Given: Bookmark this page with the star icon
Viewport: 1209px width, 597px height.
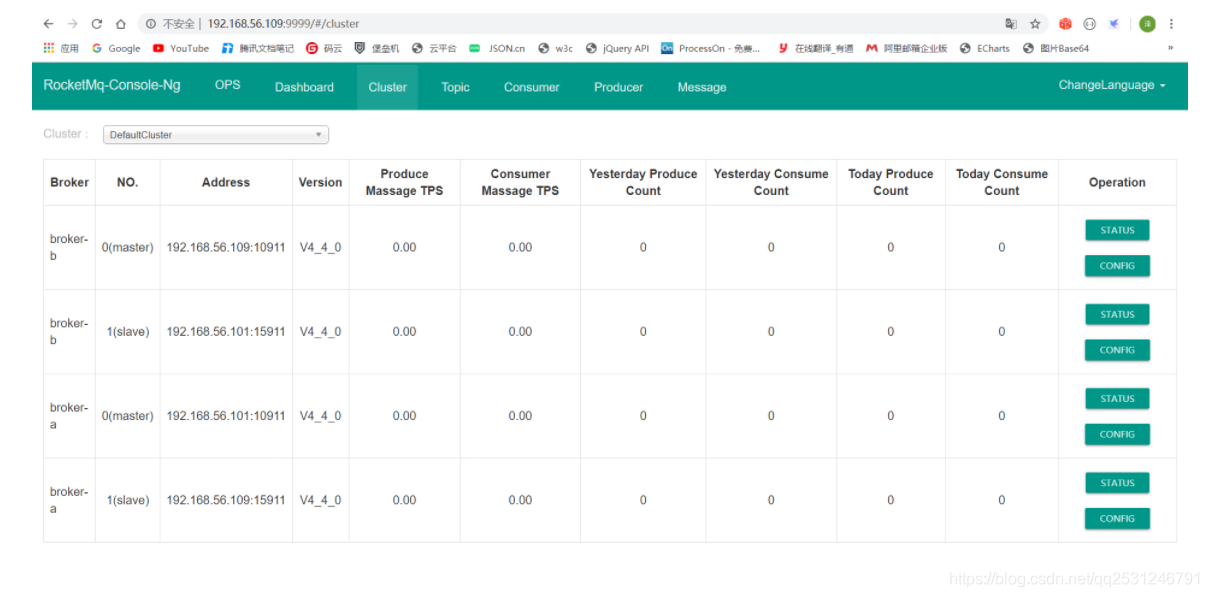Looking at the screenshot, I should (1035, 24).
